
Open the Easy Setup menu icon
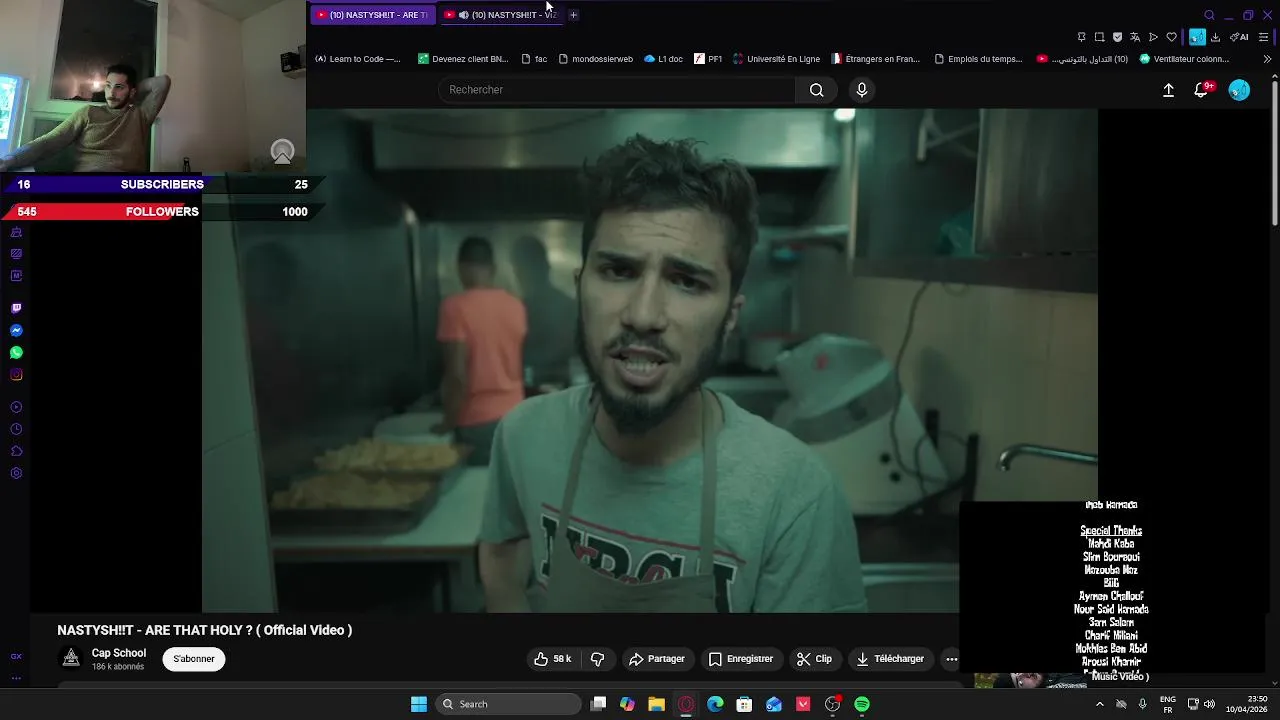tap(1264, 37)
